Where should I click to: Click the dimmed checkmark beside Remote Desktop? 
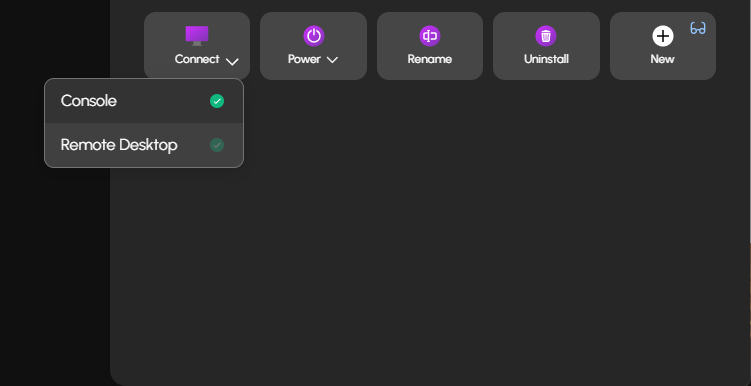(x=217, y=145)
